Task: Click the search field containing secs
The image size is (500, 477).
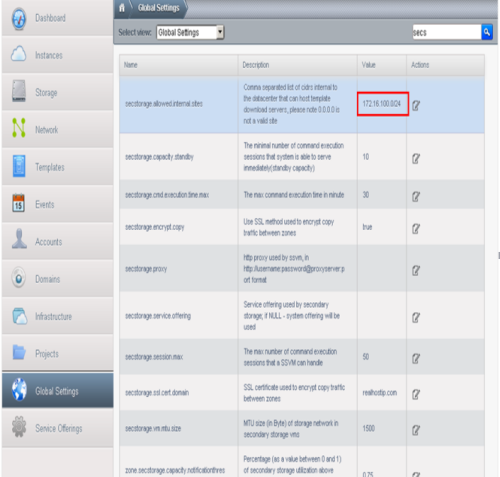Action: pyautogui.click(x=447, y=32)
